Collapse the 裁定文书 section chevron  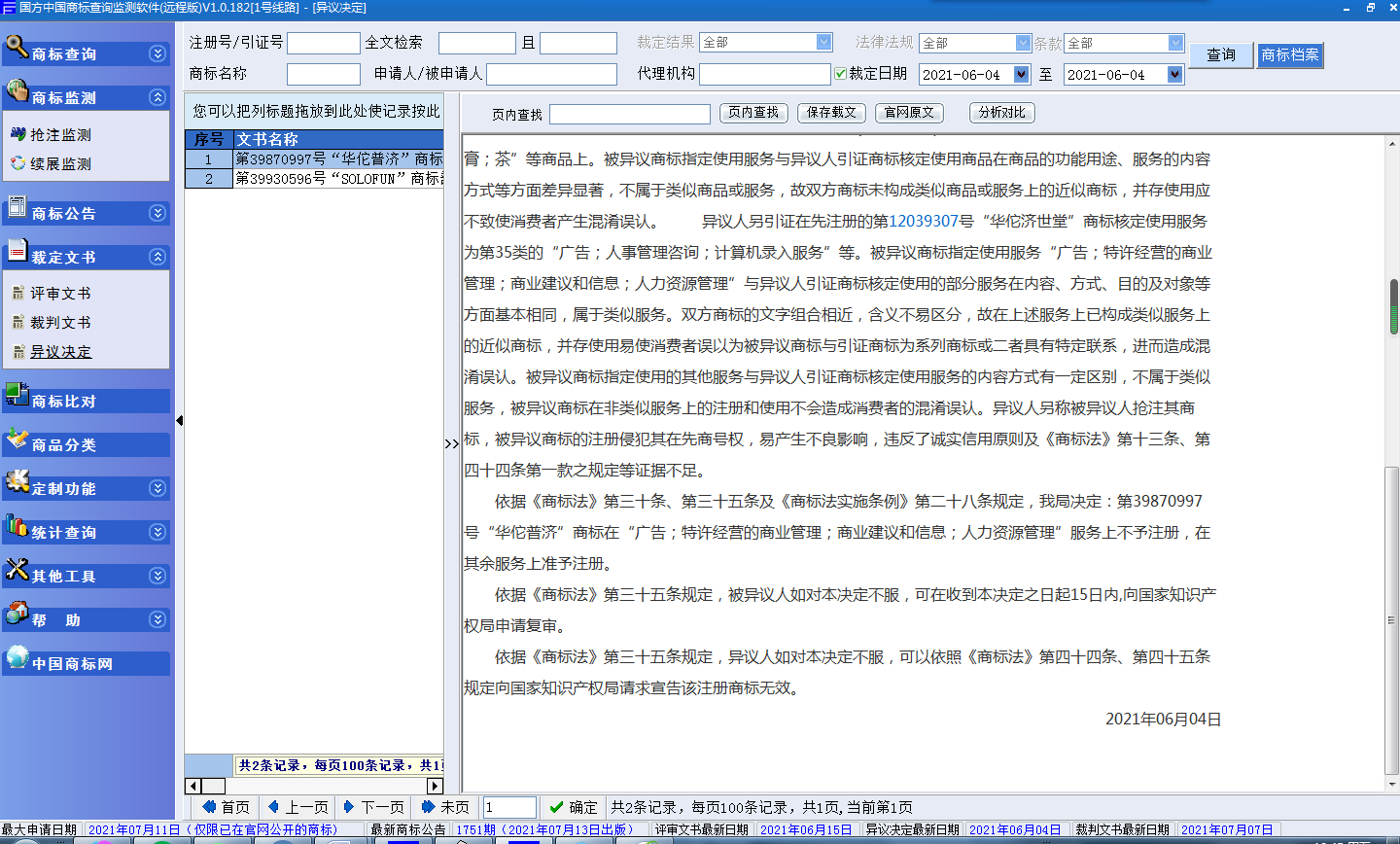click(157, 257)
